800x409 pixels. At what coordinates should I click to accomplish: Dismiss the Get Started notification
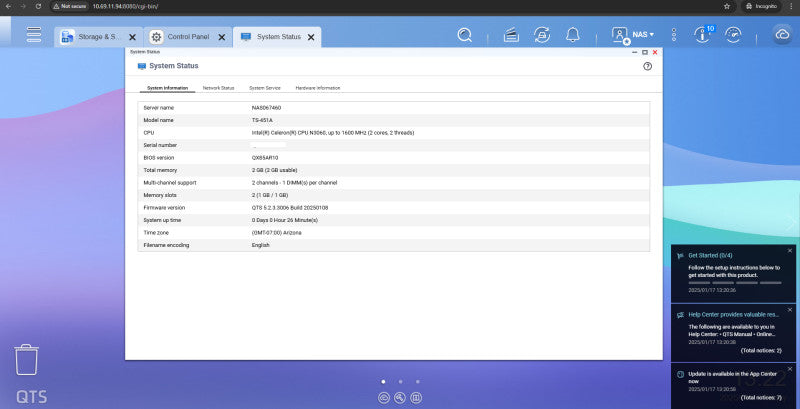coord(790,250)
